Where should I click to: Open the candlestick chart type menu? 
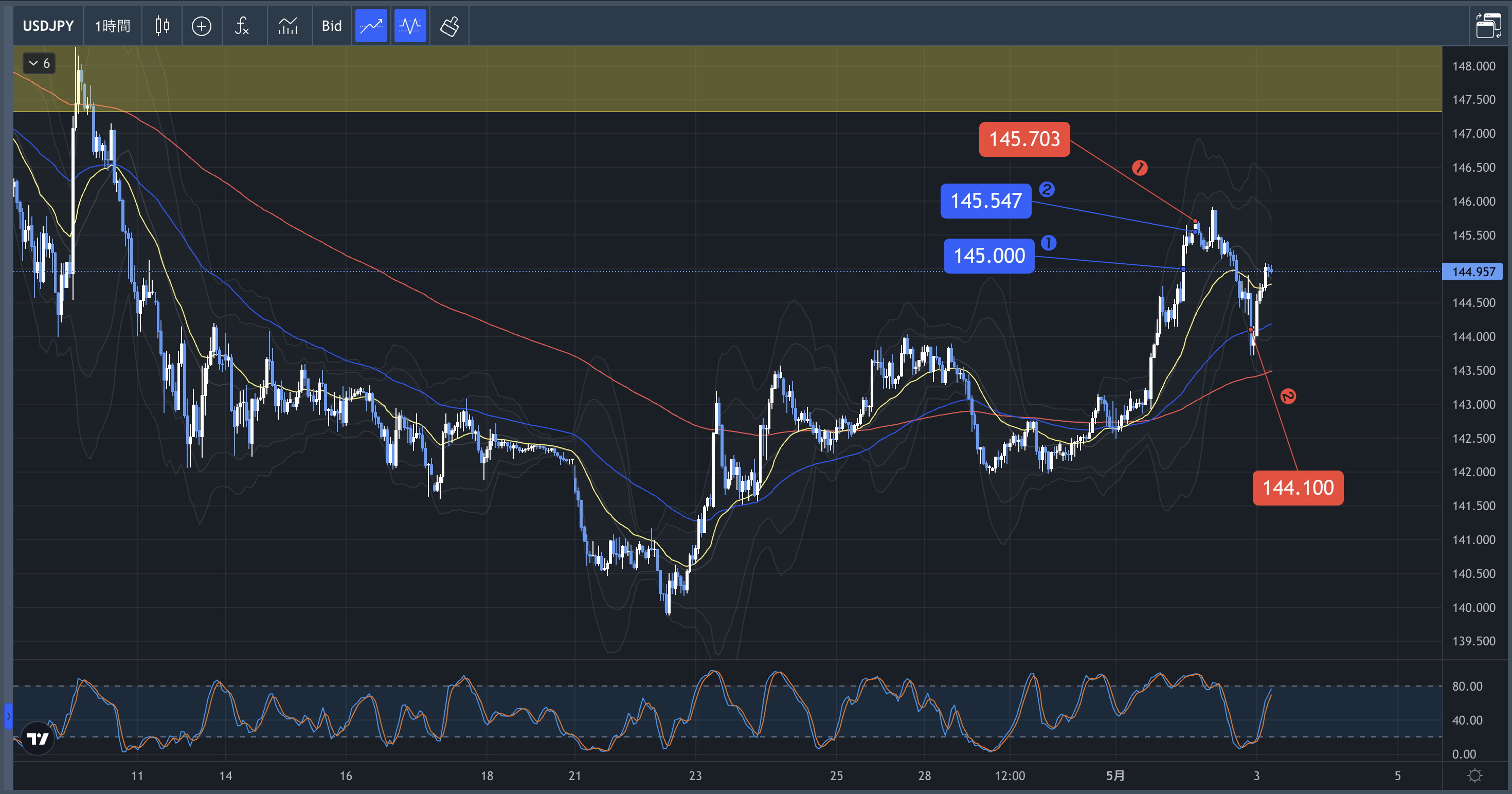[162, 26]
